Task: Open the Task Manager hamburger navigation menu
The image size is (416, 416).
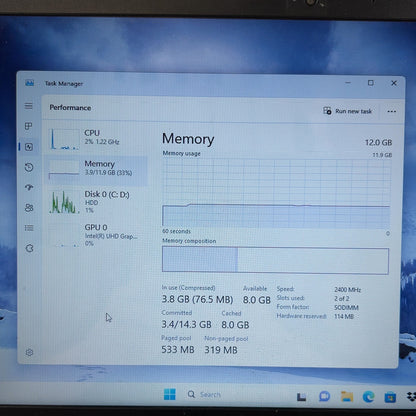Action: point(29,106)
